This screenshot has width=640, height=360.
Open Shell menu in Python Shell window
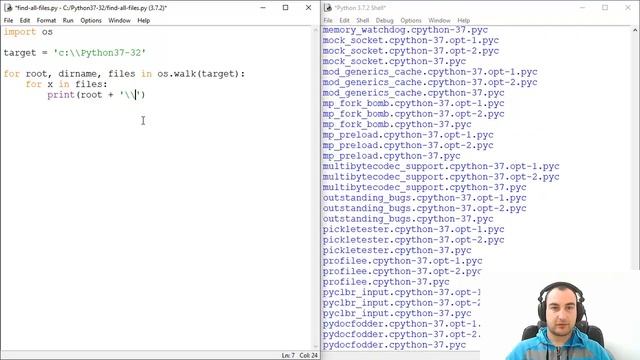pyautogui.click(x=362, y=20)
